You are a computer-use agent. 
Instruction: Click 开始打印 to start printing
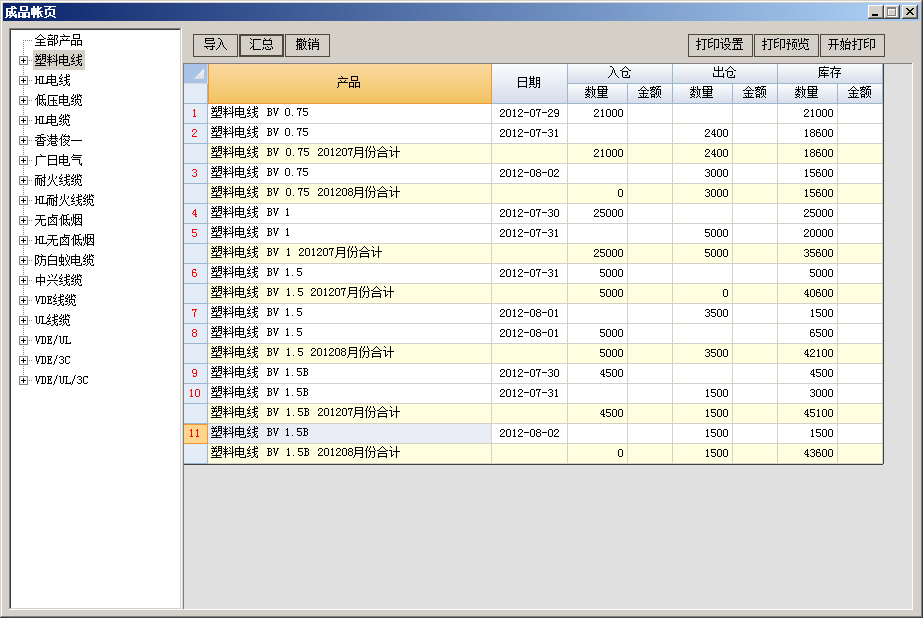click(852, 45)
